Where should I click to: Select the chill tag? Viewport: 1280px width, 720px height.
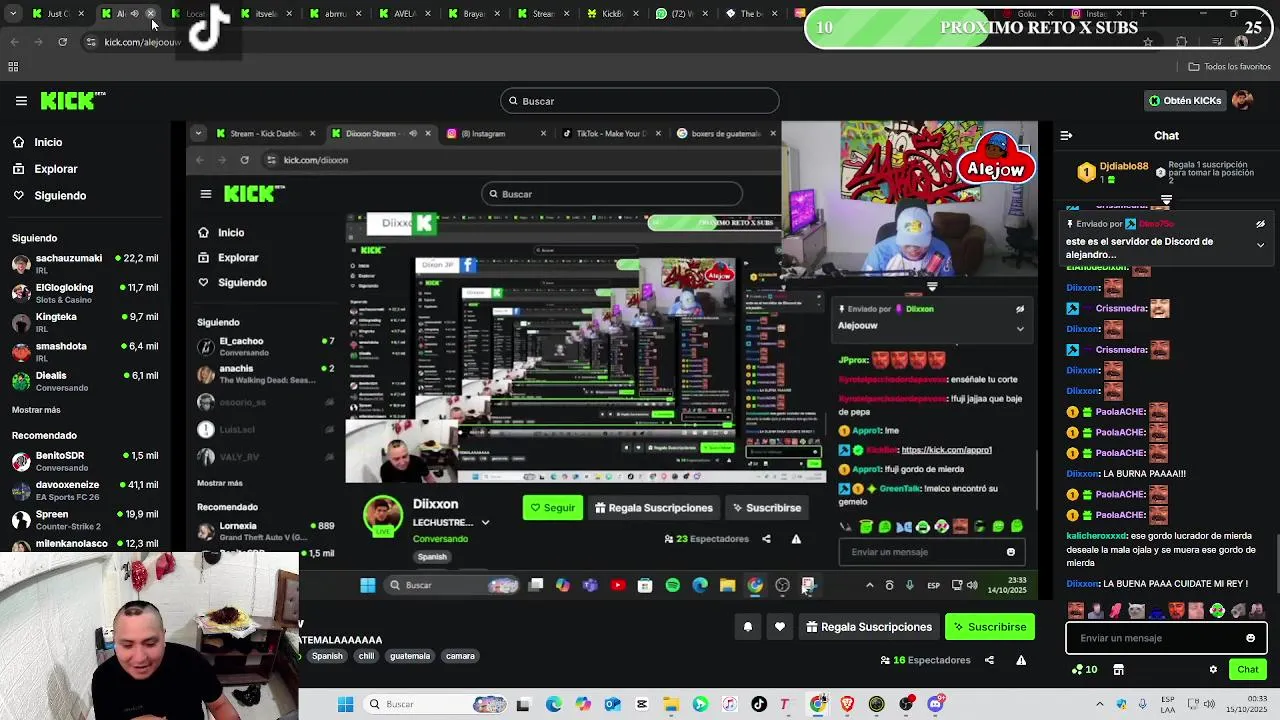pyautogui.click(x=366, y=656)
